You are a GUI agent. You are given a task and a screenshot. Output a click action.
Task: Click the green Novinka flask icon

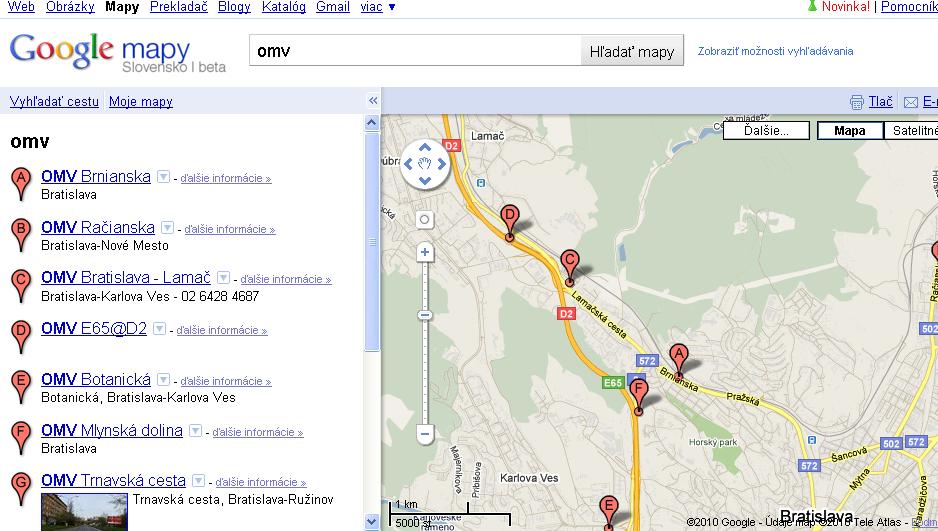812,7
